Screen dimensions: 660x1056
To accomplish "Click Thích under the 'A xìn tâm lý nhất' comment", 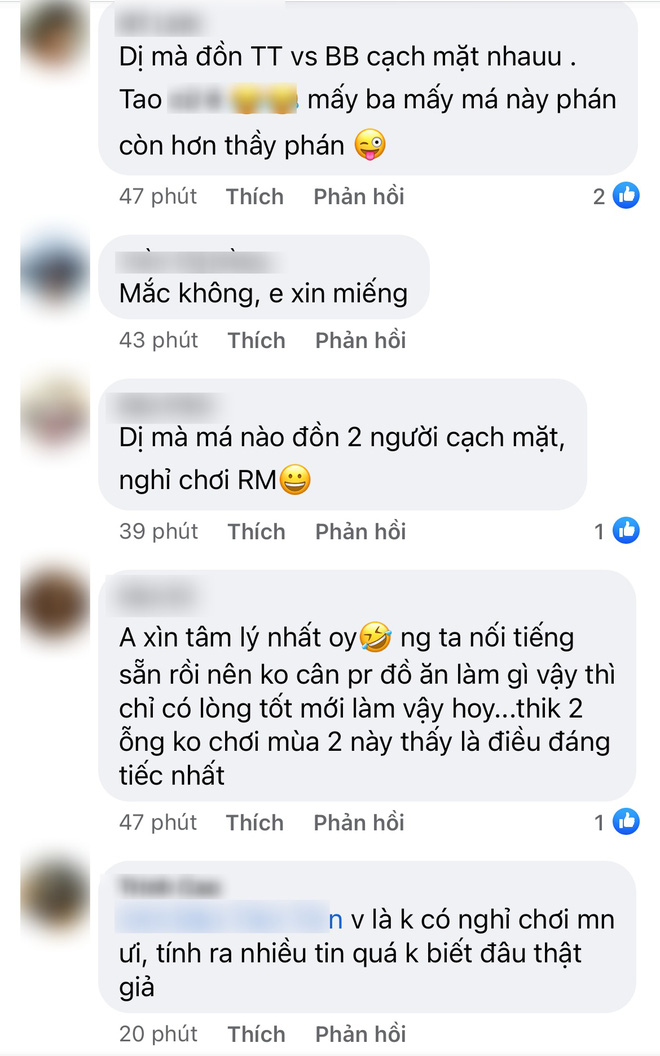I will 255,822.
